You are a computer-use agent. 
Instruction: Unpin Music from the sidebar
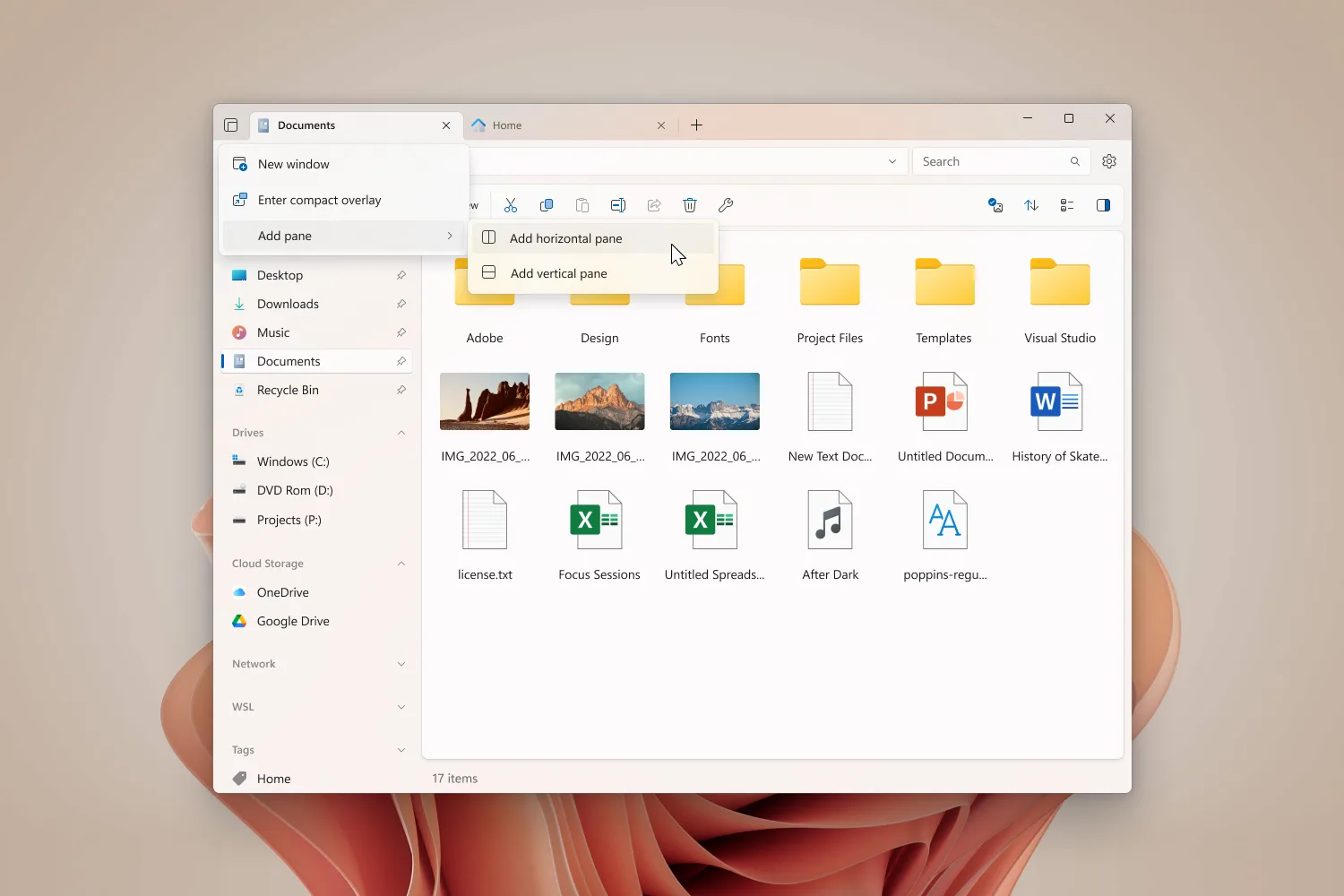(402, 332)
